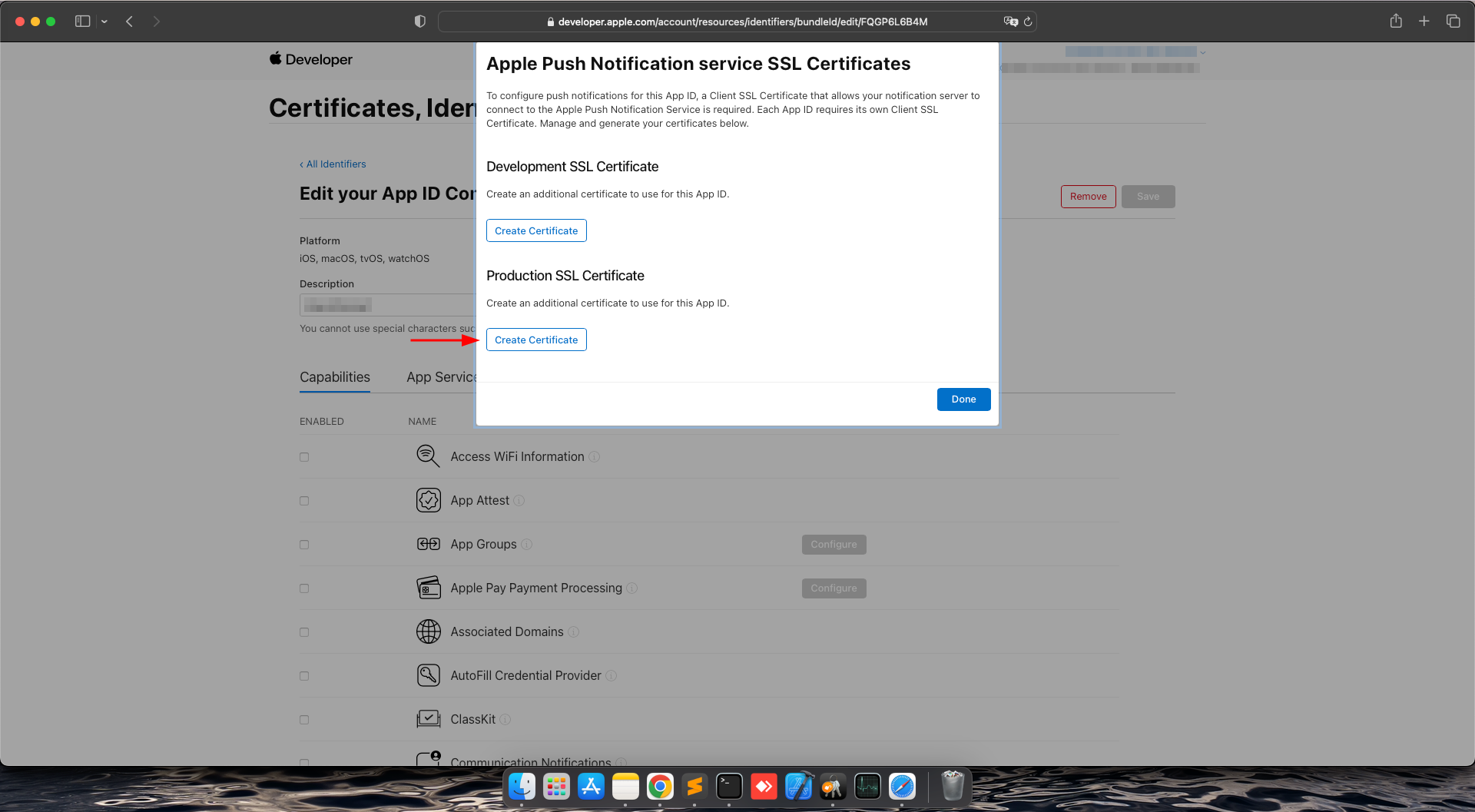Enable Apple Pay Payment Processing checkbox
1475x812 pixels.
(304, 588)
